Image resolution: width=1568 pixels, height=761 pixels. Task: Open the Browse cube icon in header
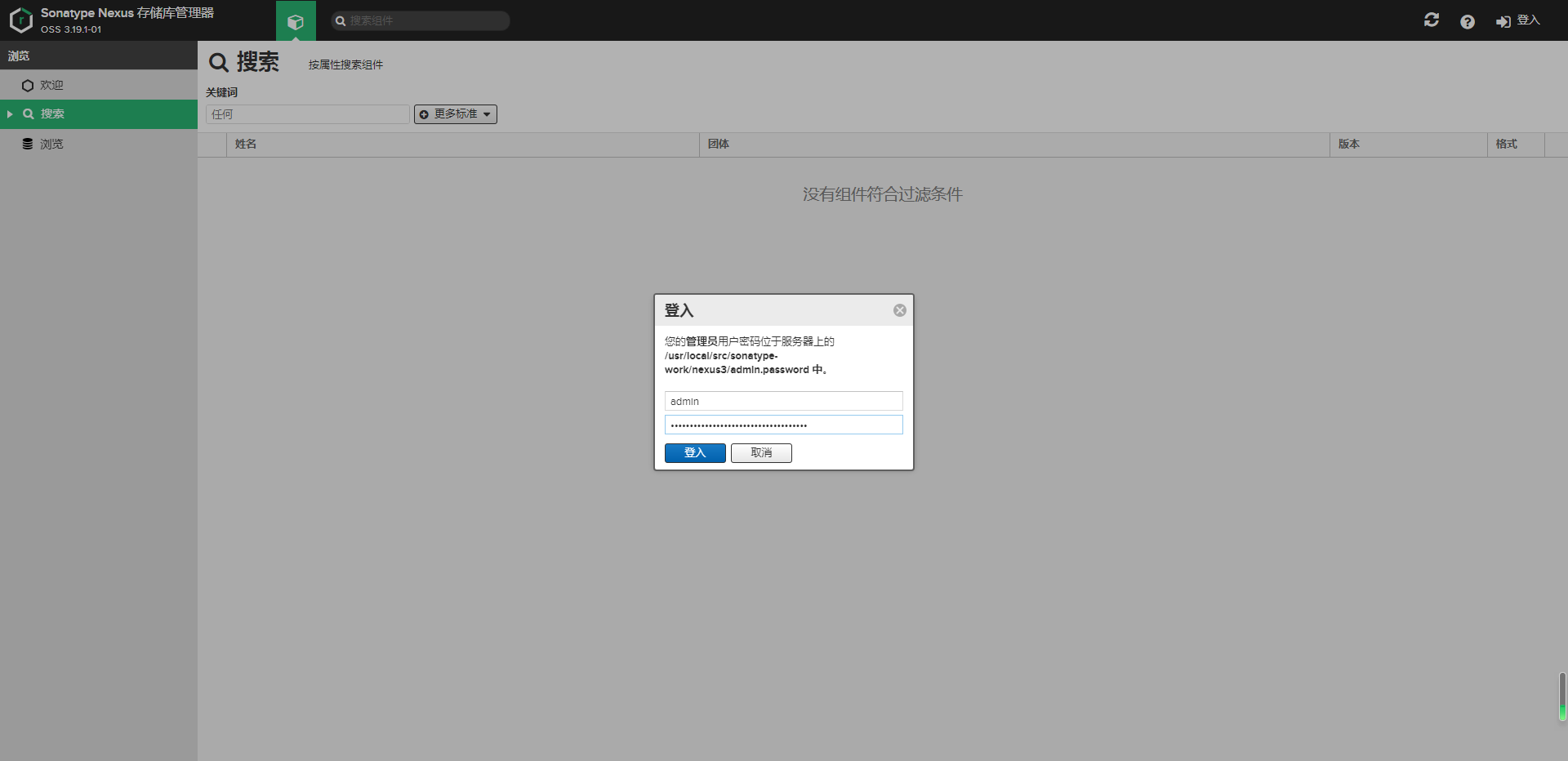click(296, 21)
